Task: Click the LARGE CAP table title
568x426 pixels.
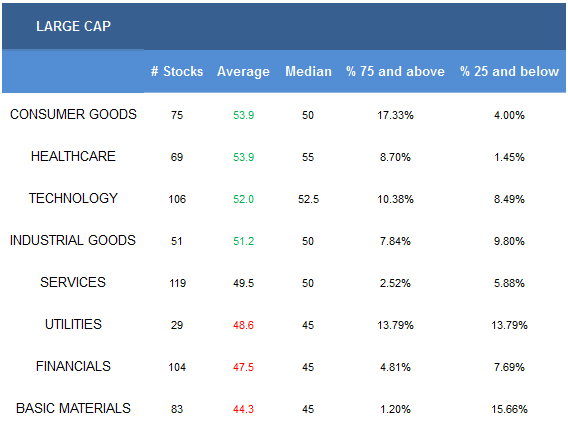Action: click(73, 26)
